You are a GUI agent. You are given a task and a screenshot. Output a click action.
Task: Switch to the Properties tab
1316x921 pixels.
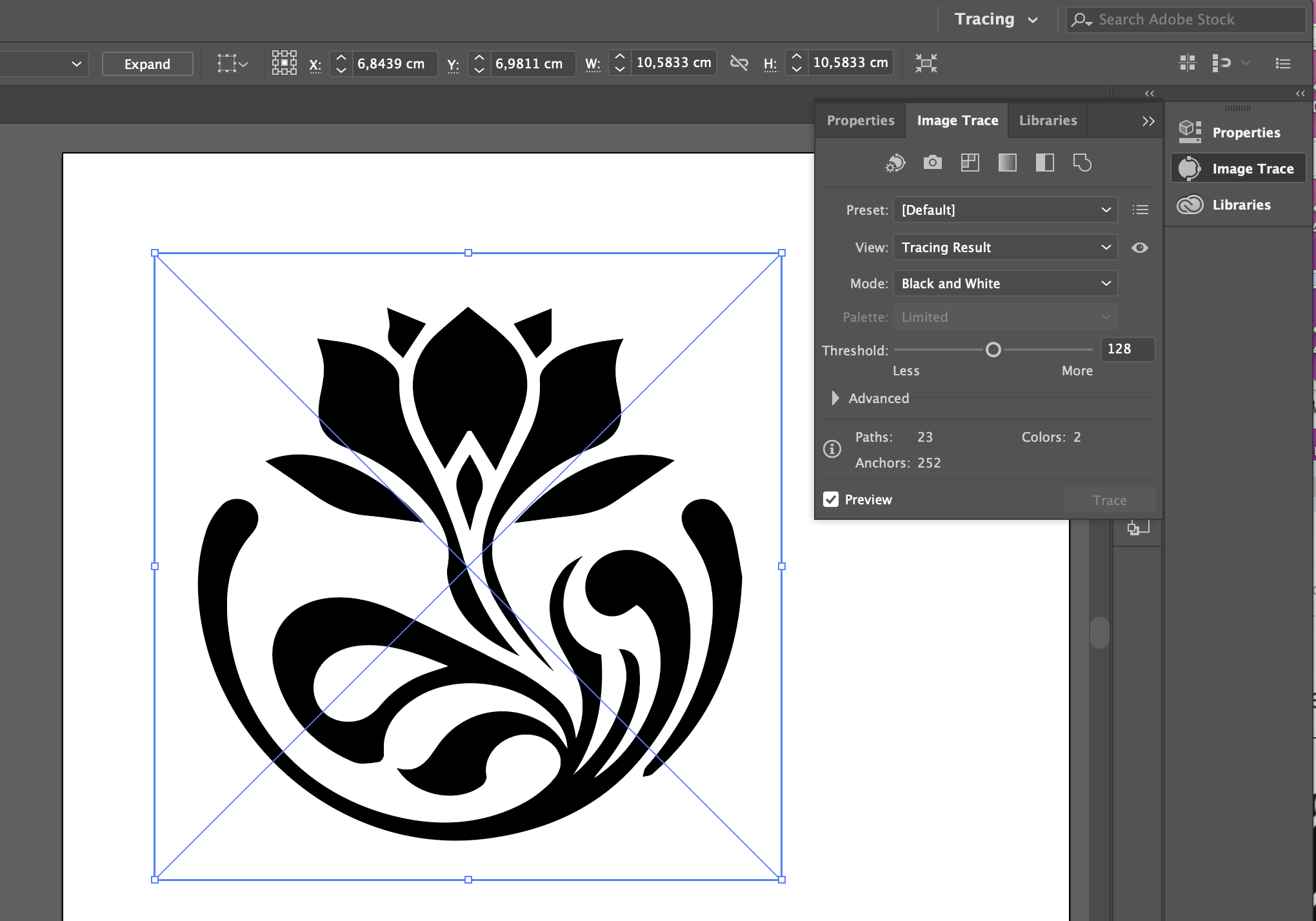(x=860, y=121)
